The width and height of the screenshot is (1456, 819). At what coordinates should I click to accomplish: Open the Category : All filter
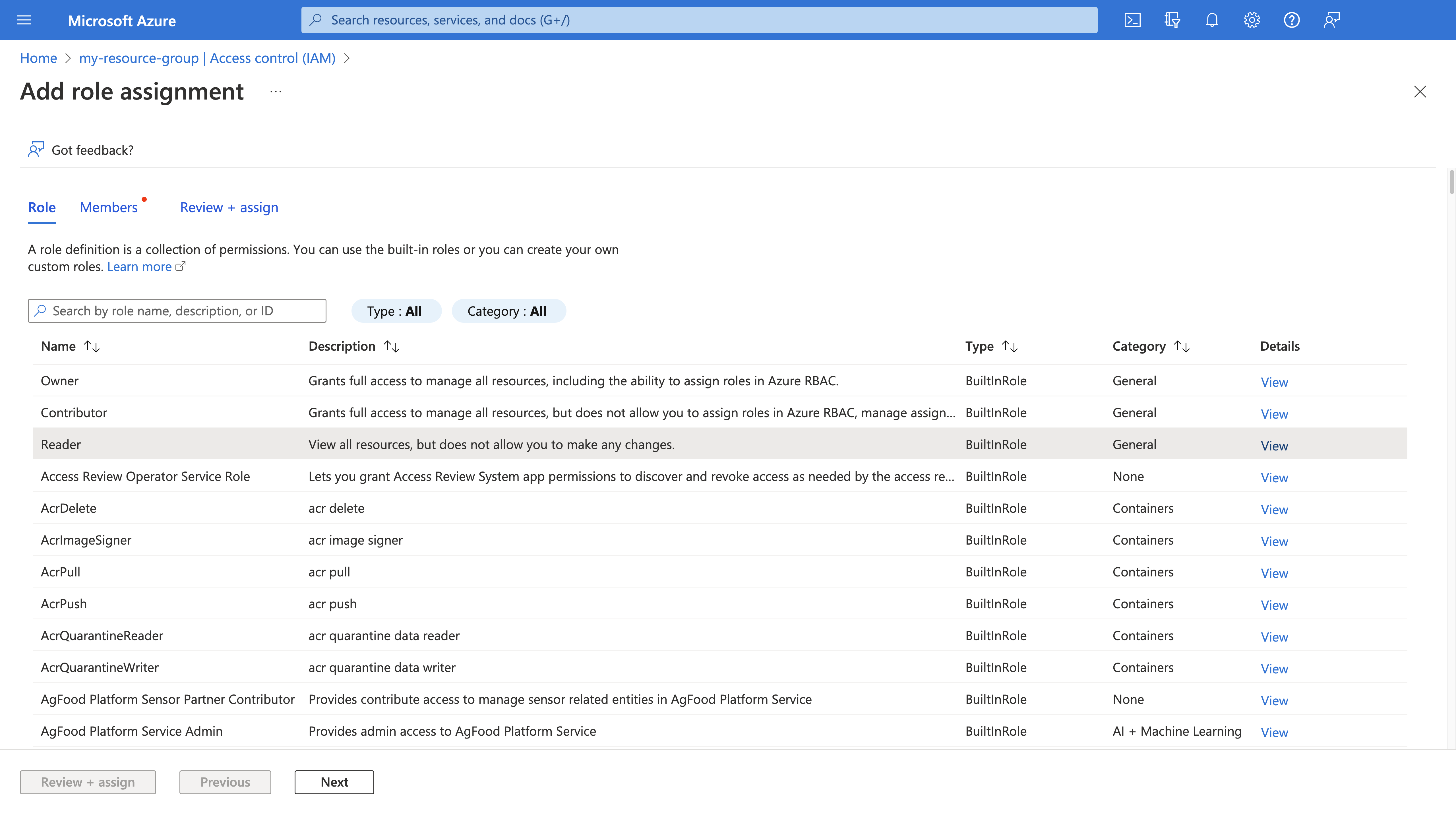(x=508, y=311)
